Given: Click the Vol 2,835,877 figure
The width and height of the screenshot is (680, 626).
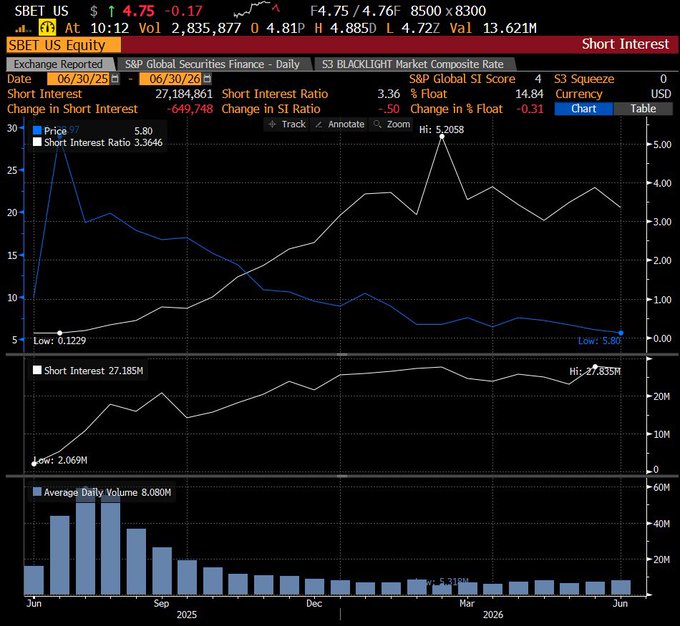Looking at the screenshot, I should 206,29.
